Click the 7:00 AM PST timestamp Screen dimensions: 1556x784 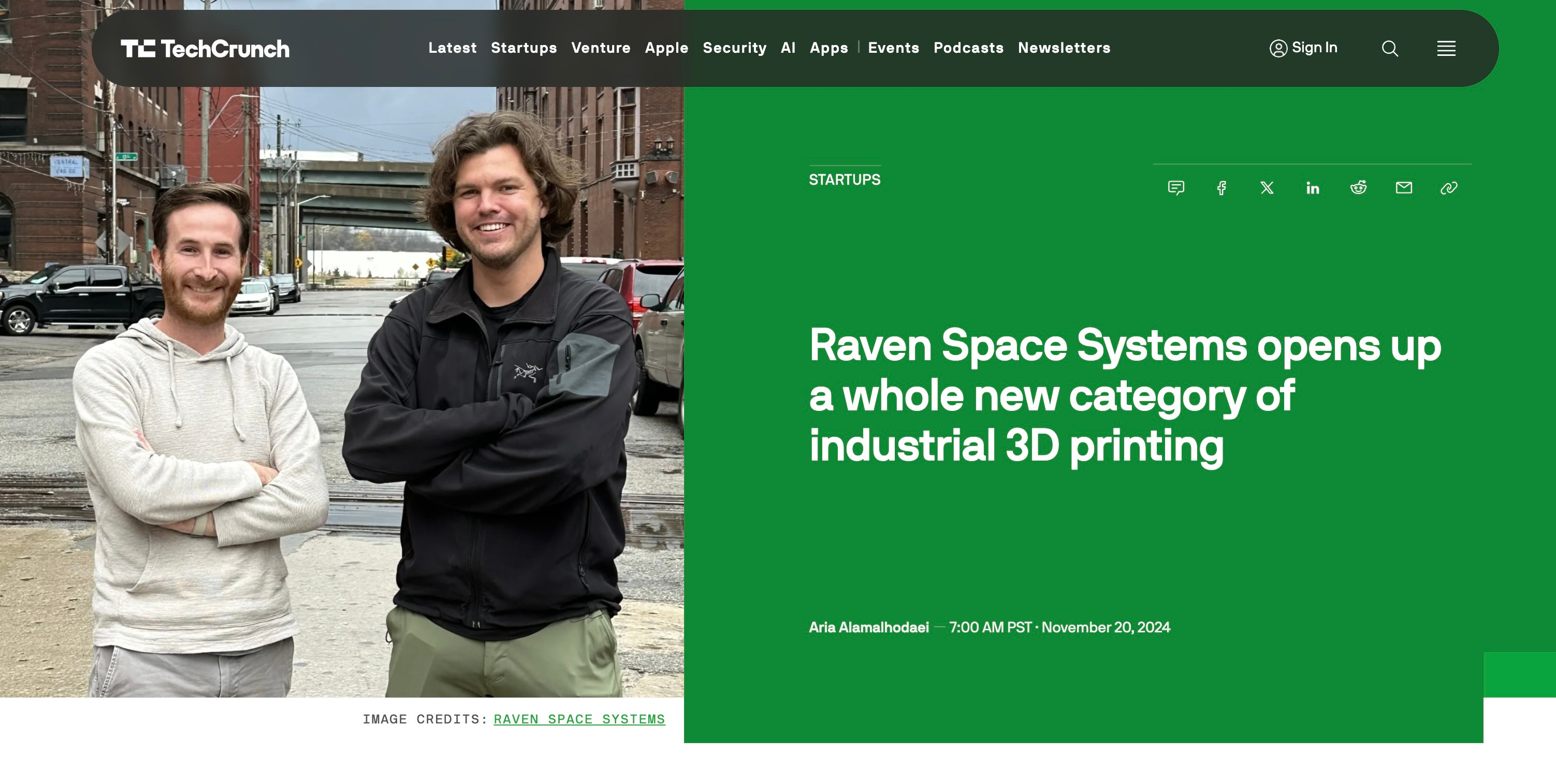[x=991, y=628]
